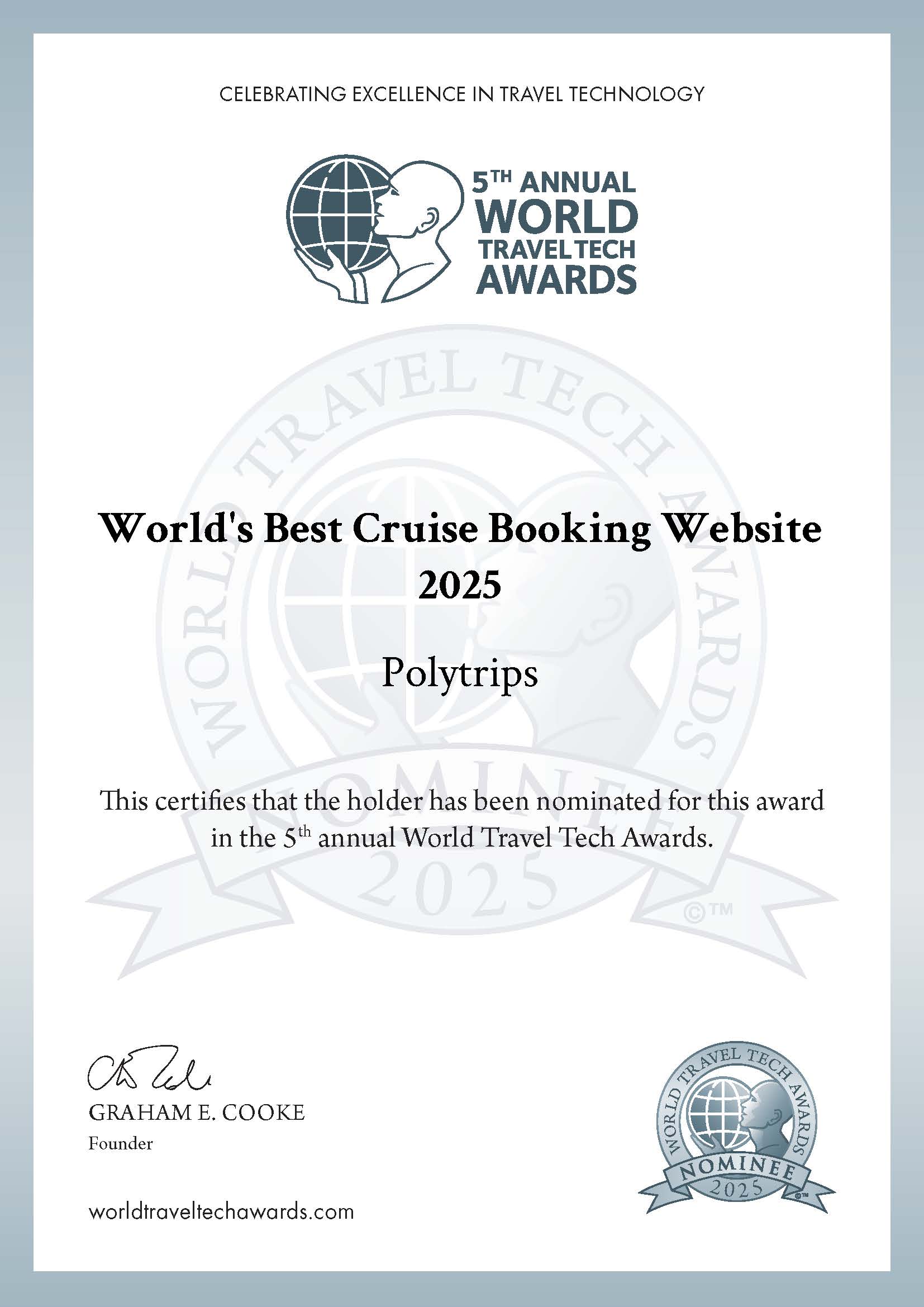Viewport: 924px width, 1307px height.
Task: Click the 'Celebrating Excellence in Travel Technology' header
Action: 461,93
